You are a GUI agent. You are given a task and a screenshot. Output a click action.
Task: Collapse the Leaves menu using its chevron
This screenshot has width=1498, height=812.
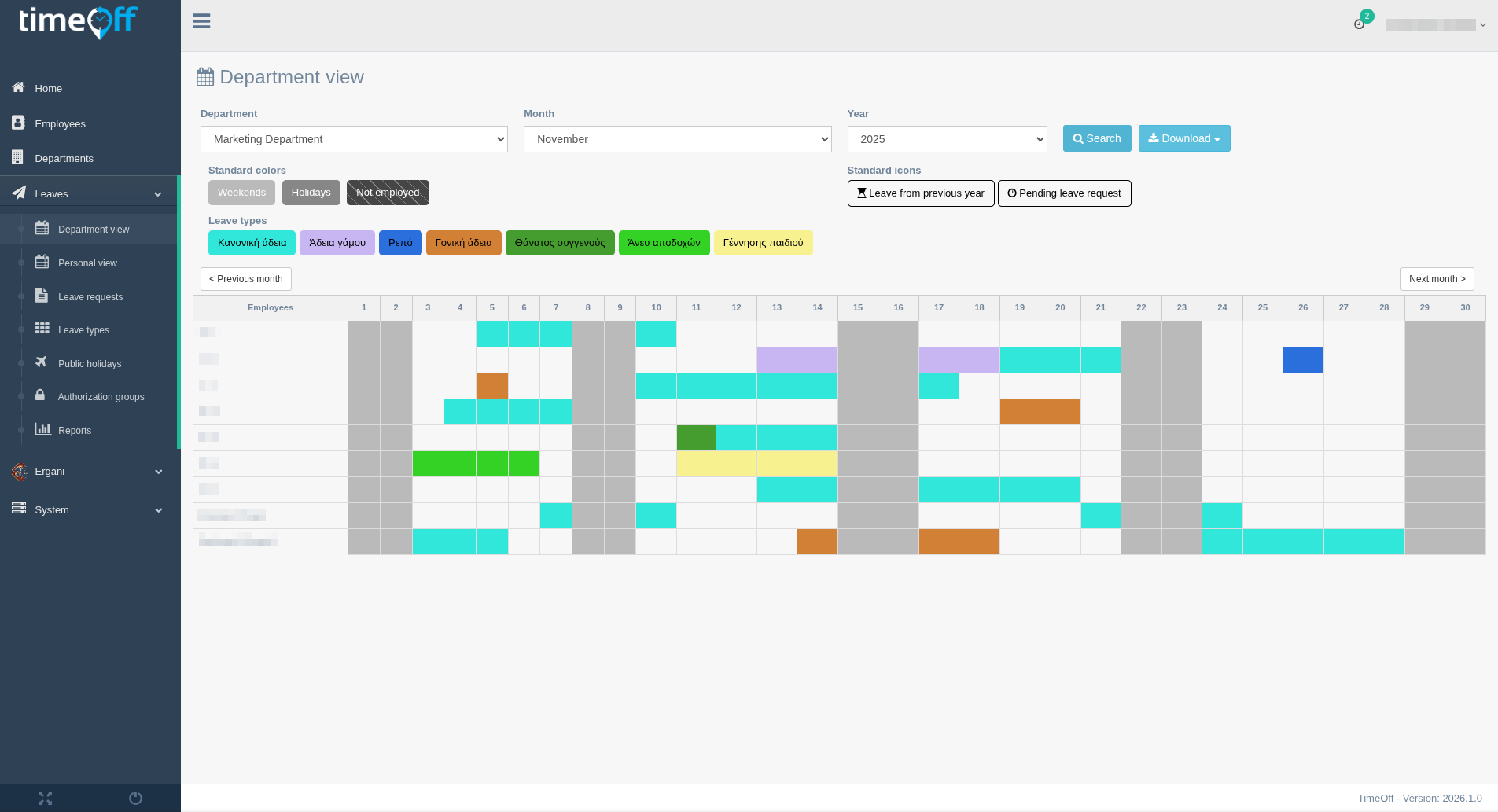coord(158,193)
